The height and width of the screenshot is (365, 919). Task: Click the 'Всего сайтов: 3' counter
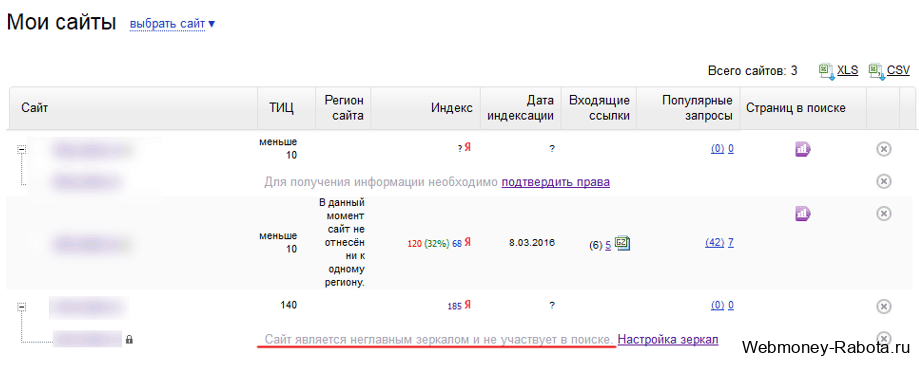(x=753, y=71)
